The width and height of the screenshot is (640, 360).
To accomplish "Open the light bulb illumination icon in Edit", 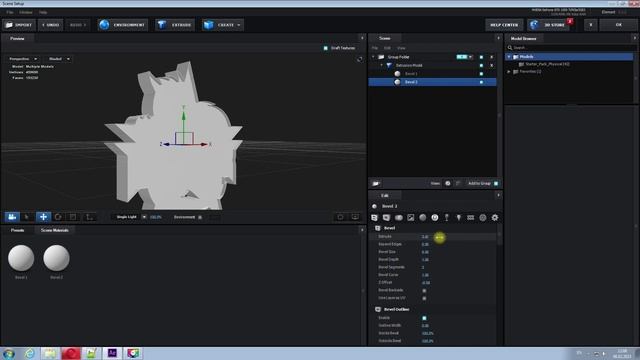I will (x=458, y=218).
